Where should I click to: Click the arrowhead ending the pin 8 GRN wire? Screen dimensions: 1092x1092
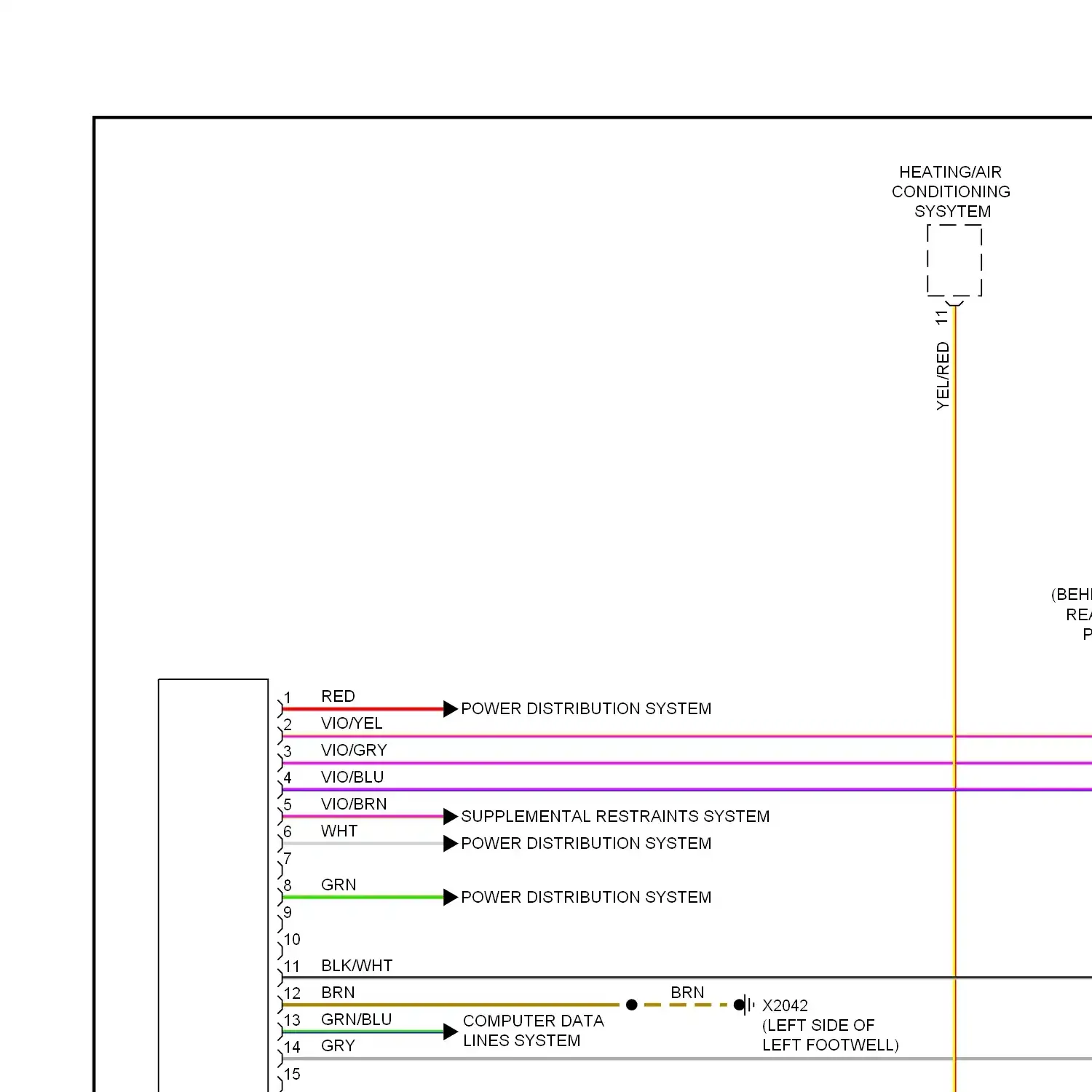tap(451, 897)
